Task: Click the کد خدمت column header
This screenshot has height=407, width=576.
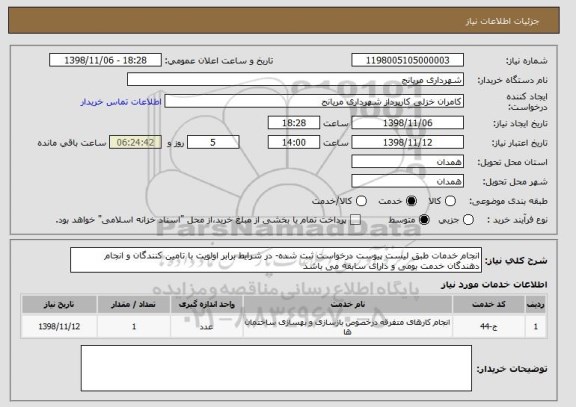Action: click(x=489, y=304)
